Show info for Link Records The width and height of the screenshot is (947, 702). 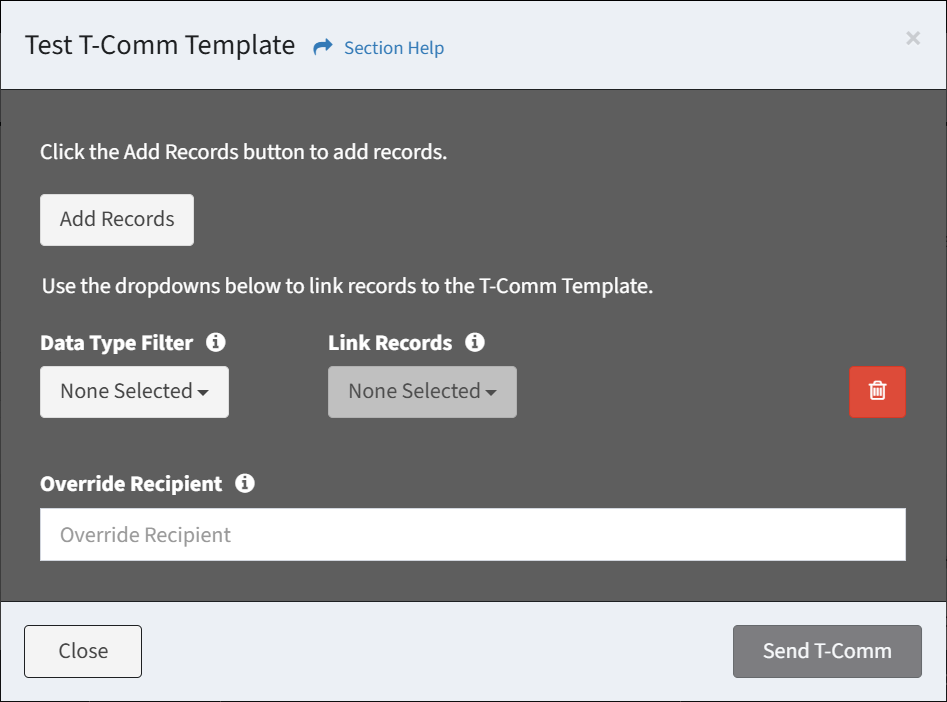[x=475, y=343]
